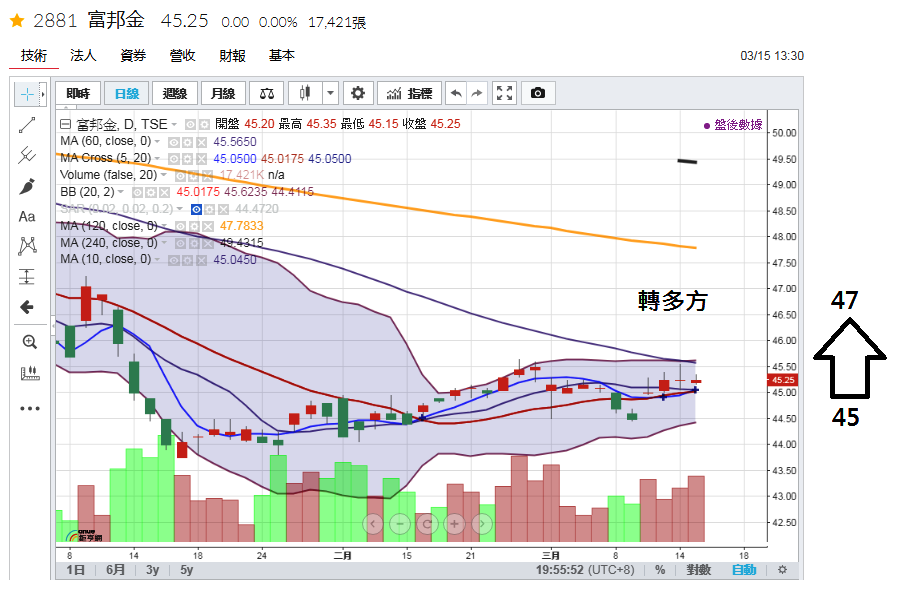Screen dimensions: 900x600
Task: Open the compare symbols scale icon
Action: click(267, 93)
